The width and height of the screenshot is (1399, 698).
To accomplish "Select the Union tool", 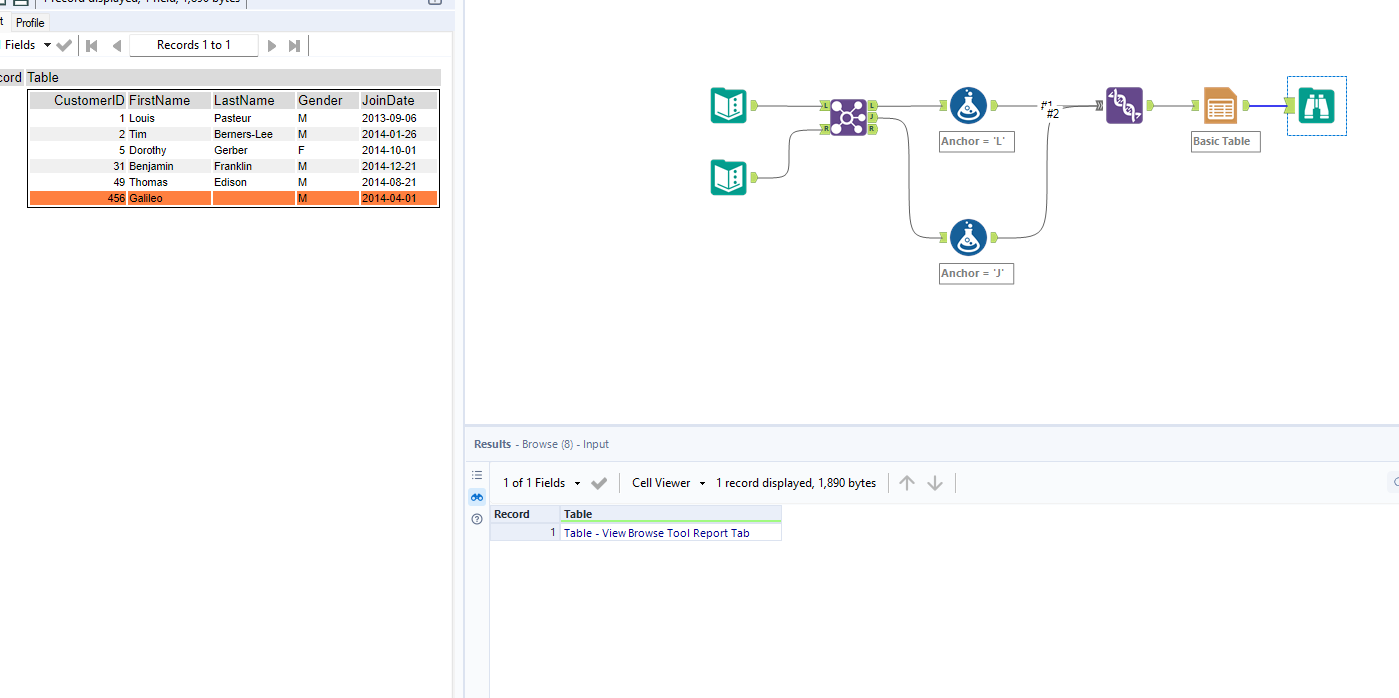I will (1124, 104).
